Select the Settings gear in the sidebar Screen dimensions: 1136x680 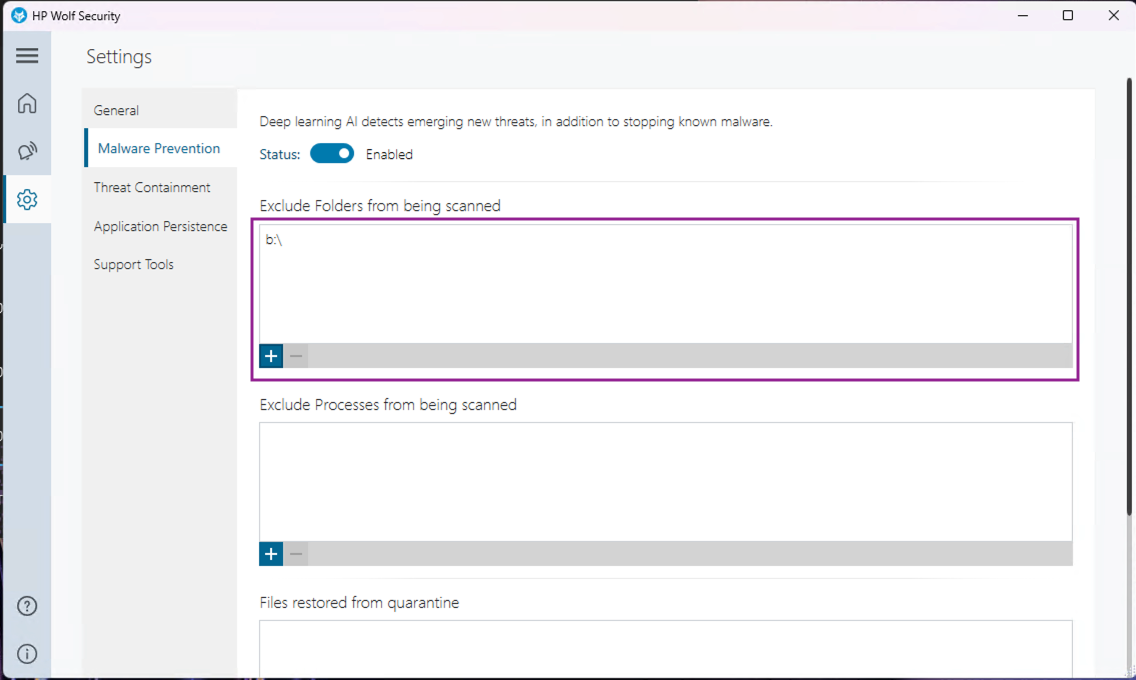pyautogui.click(x=27, y=199)
